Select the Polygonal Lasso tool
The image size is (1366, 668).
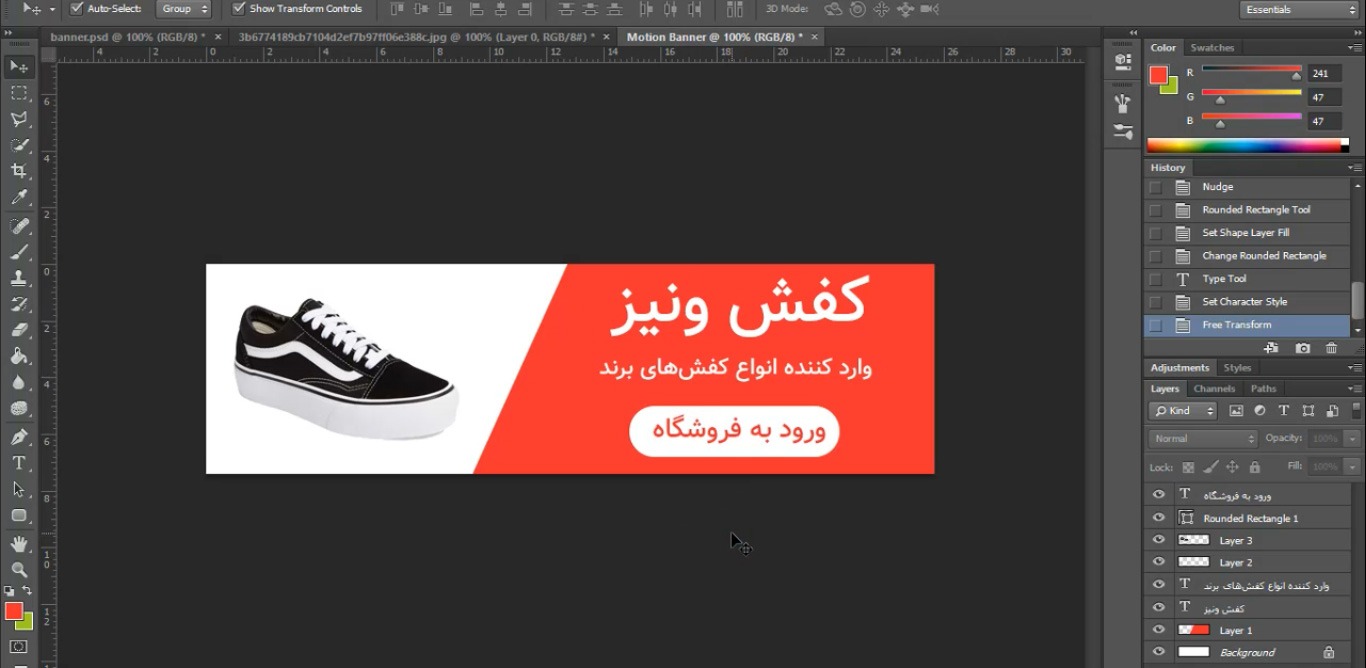pyautogui.click(x=18, y=119)
